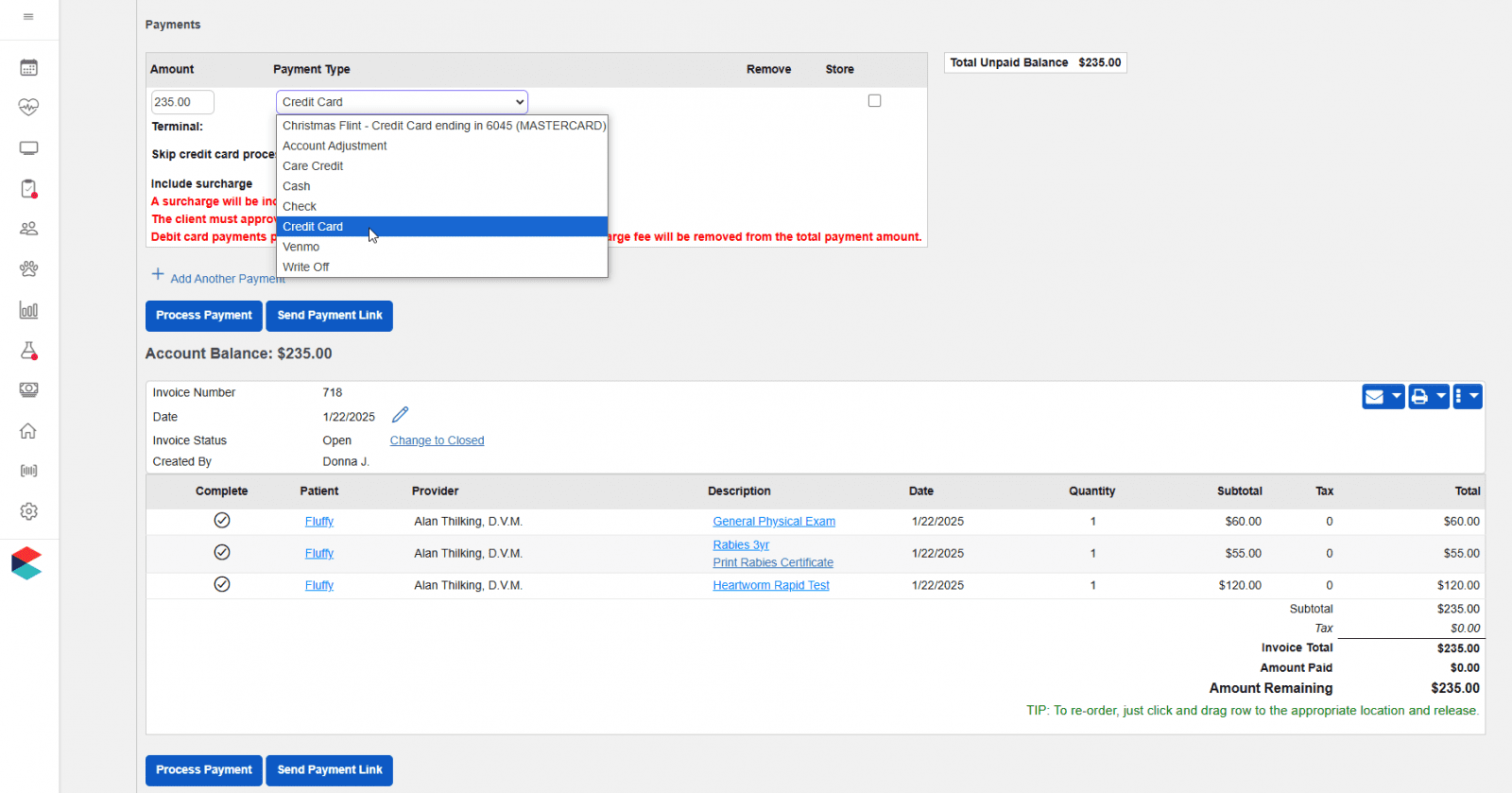Screen dimensions: 1512x793
Task: Open the paw print patients icon
Action: (x=28, y=269)
